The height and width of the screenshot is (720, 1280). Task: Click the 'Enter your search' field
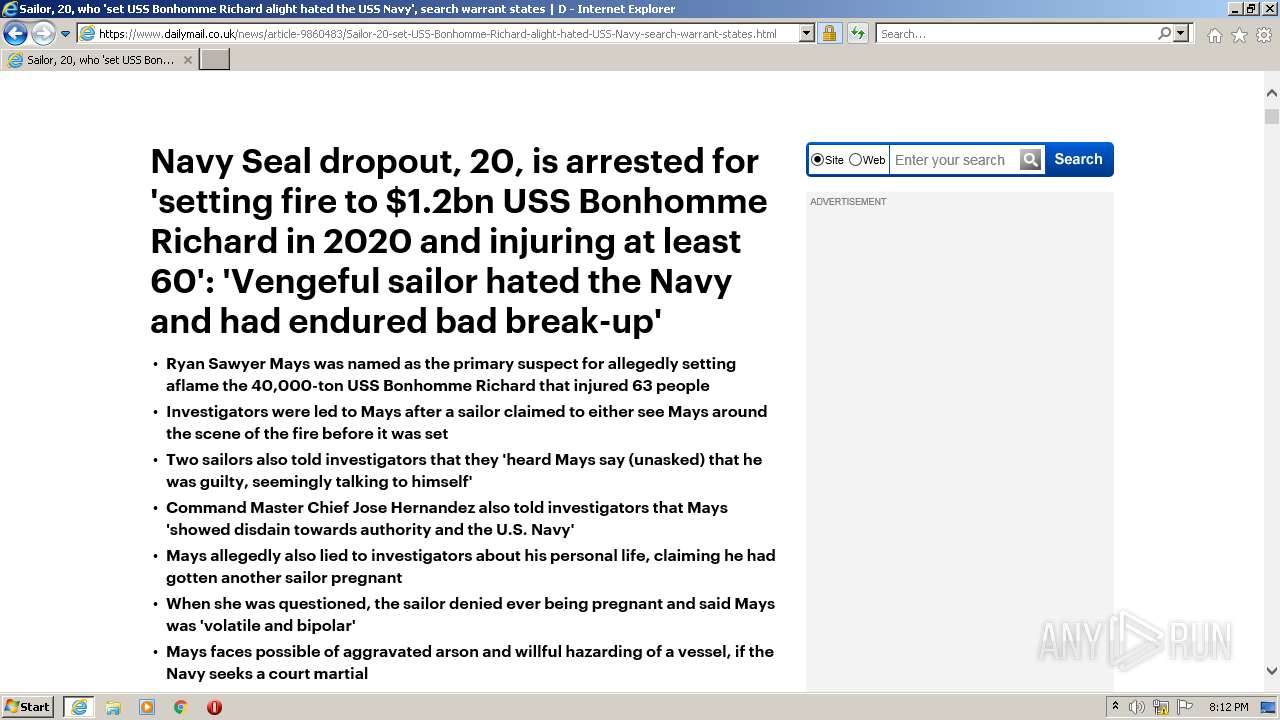click(x=954, y=160)
